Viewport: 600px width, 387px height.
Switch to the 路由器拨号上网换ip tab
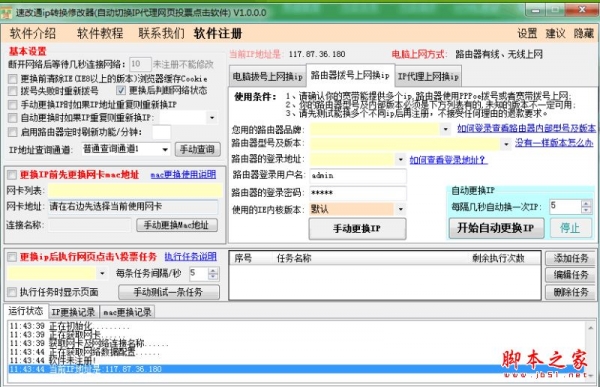(350, 75)
